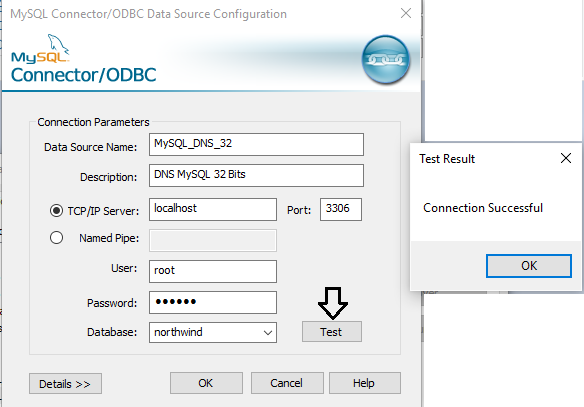Expand the Details >> section
This screenshot has width=584, height=407.
tap(65, 384)
